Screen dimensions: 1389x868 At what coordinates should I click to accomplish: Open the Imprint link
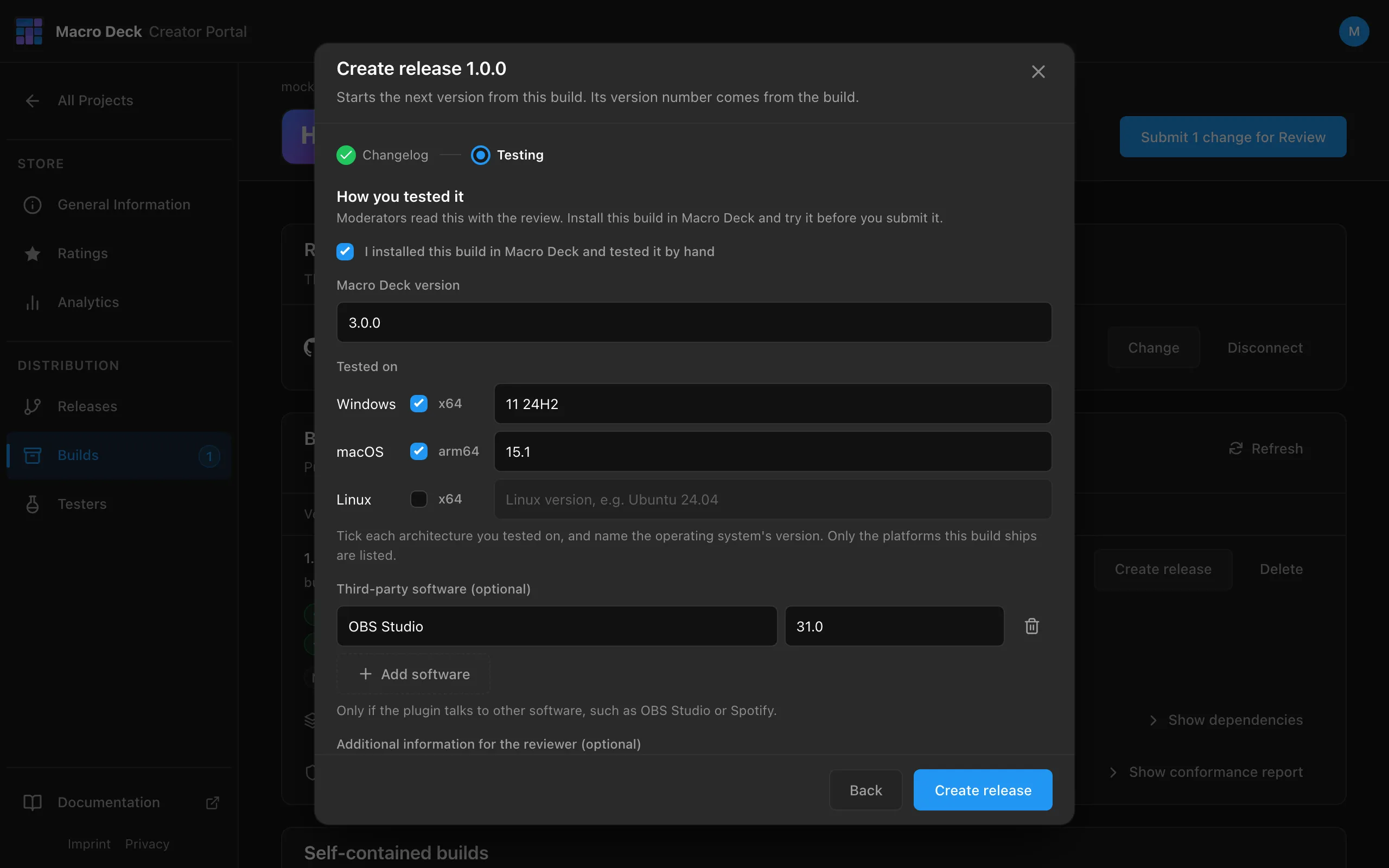click(89, 844)
